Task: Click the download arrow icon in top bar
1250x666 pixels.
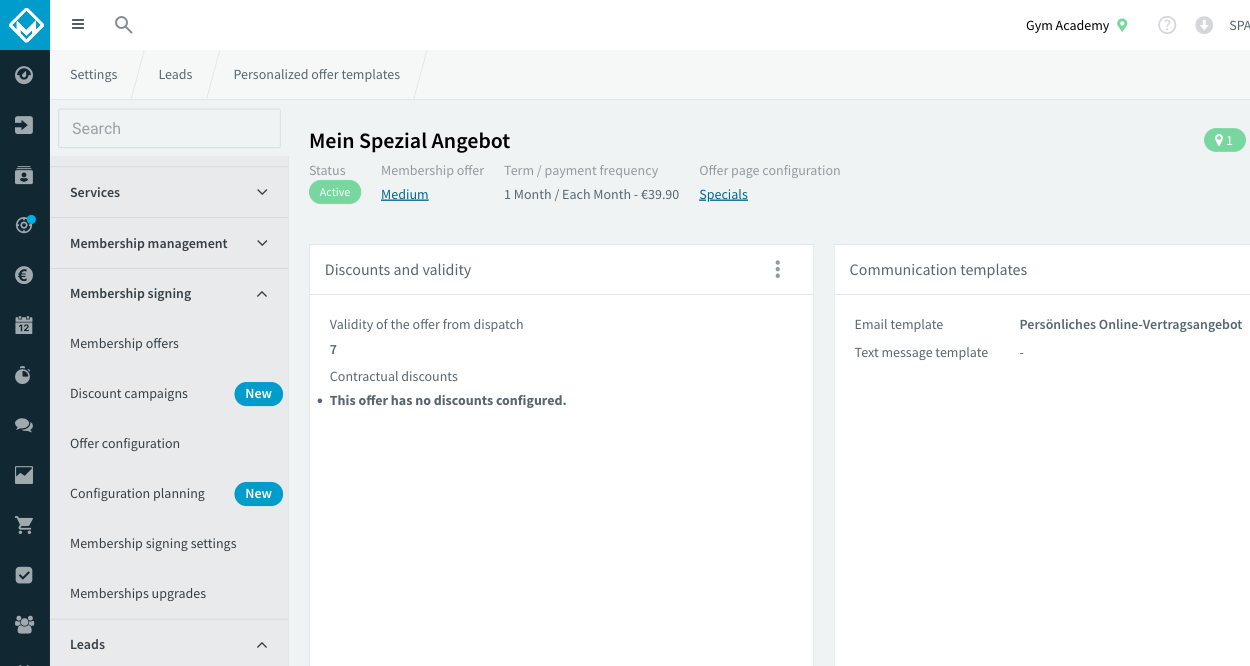Action: click(x=1204, y=25)
